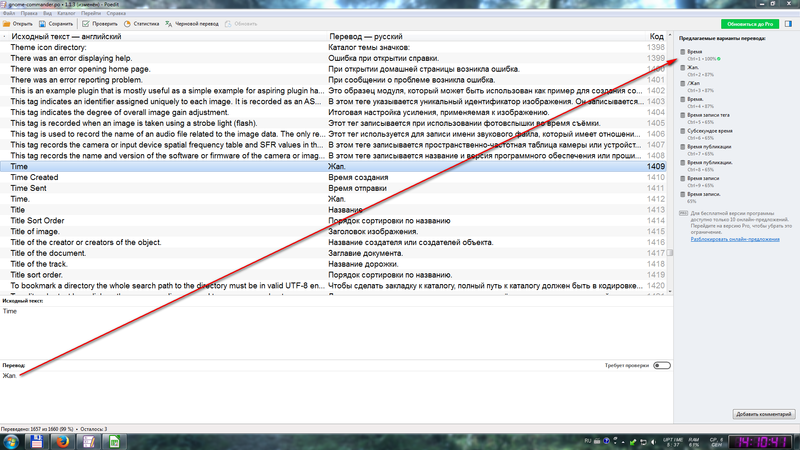This screenshot has width=800, height=450.
Task: Open the Каталог menu
Action: (66, 13)
